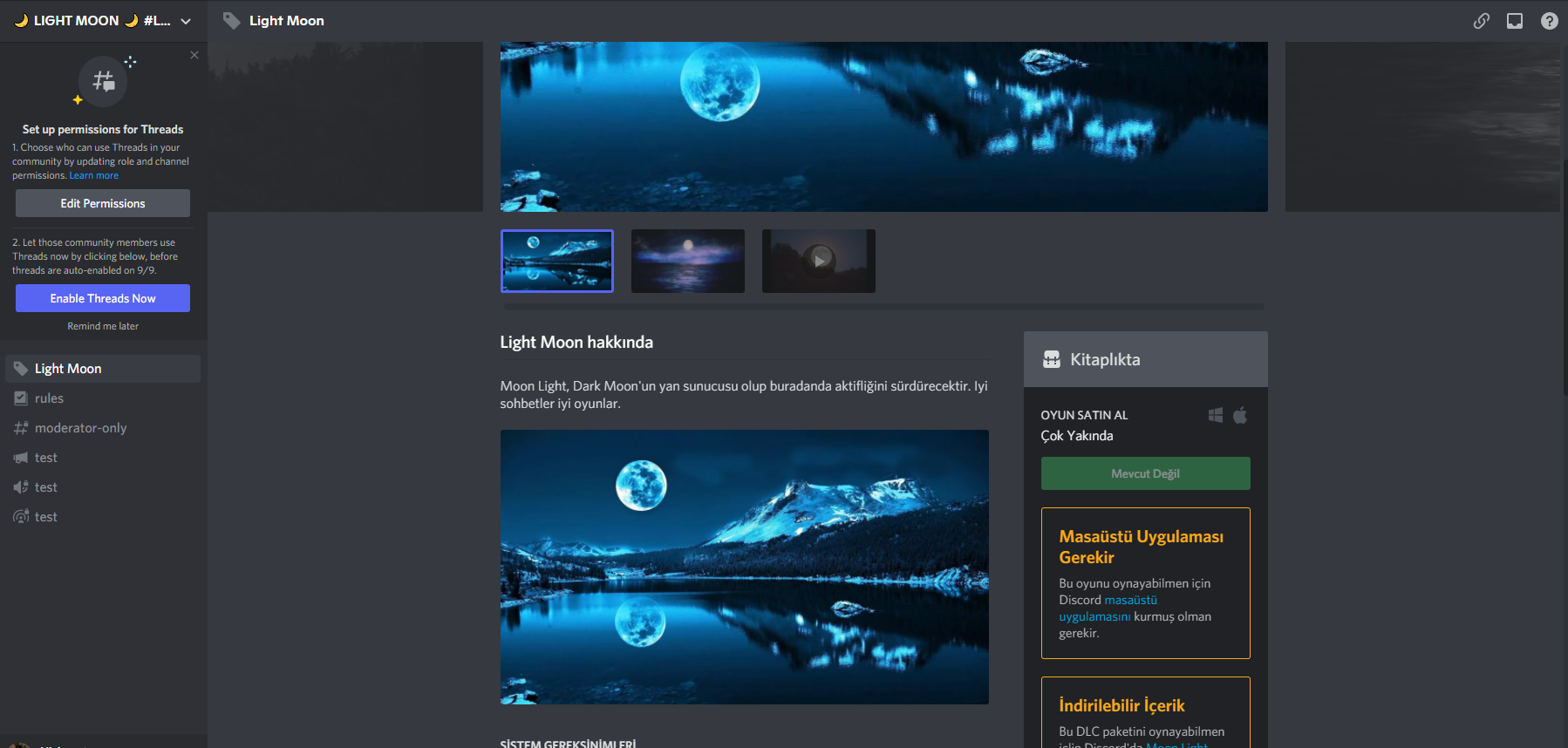The image size is (1568, 748).
Task: Open the inbox icon in header
Action: pos(1515,21)
